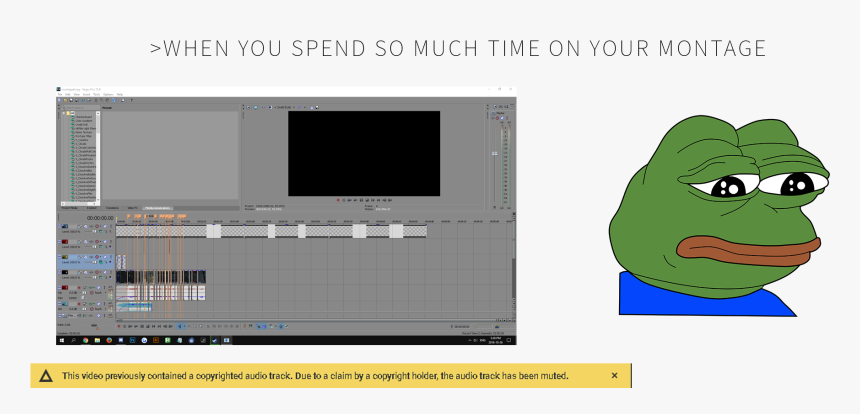Screen dimensions: 860x414
Task: Click the vertical scrollbar of generators list
Action: coord(98,158)
